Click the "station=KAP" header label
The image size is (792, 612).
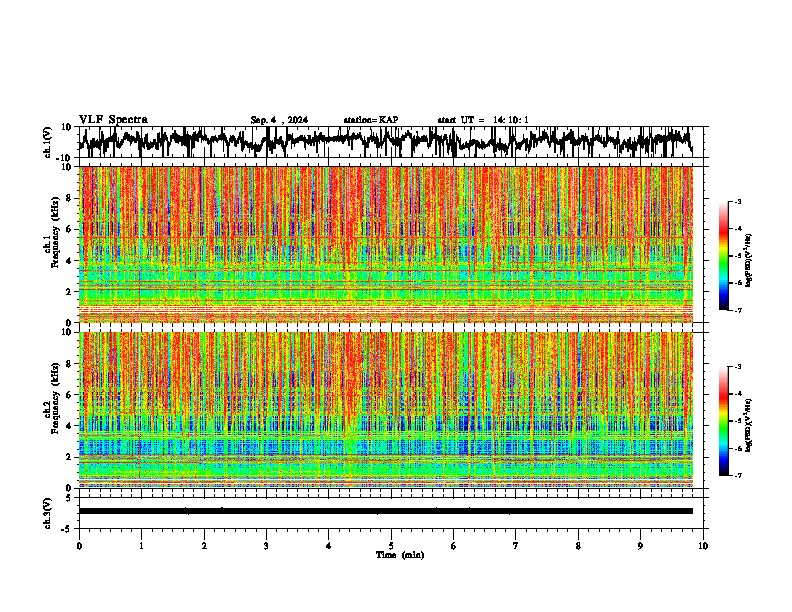pyautogui.click(x=371, y=120)
